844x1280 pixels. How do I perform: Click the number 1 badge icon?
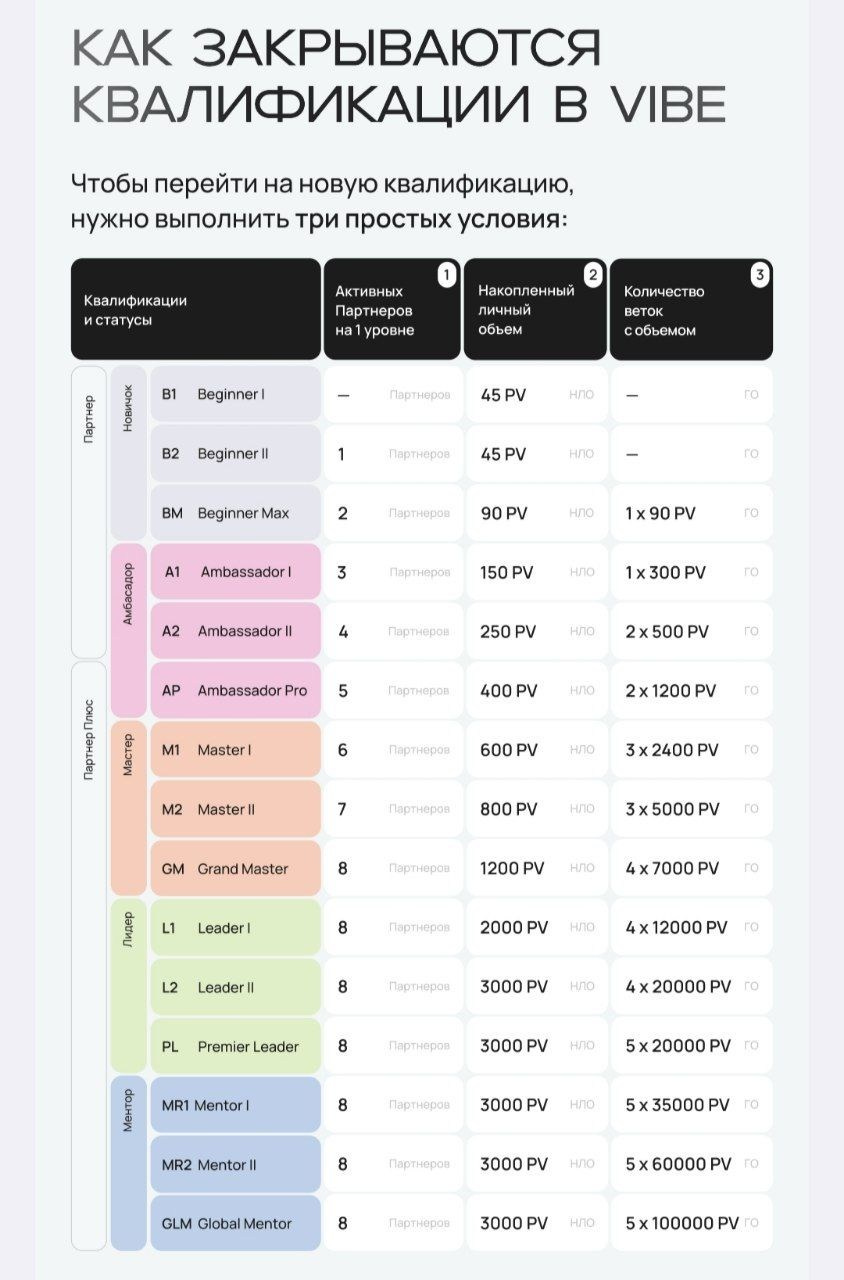point(447,275)
